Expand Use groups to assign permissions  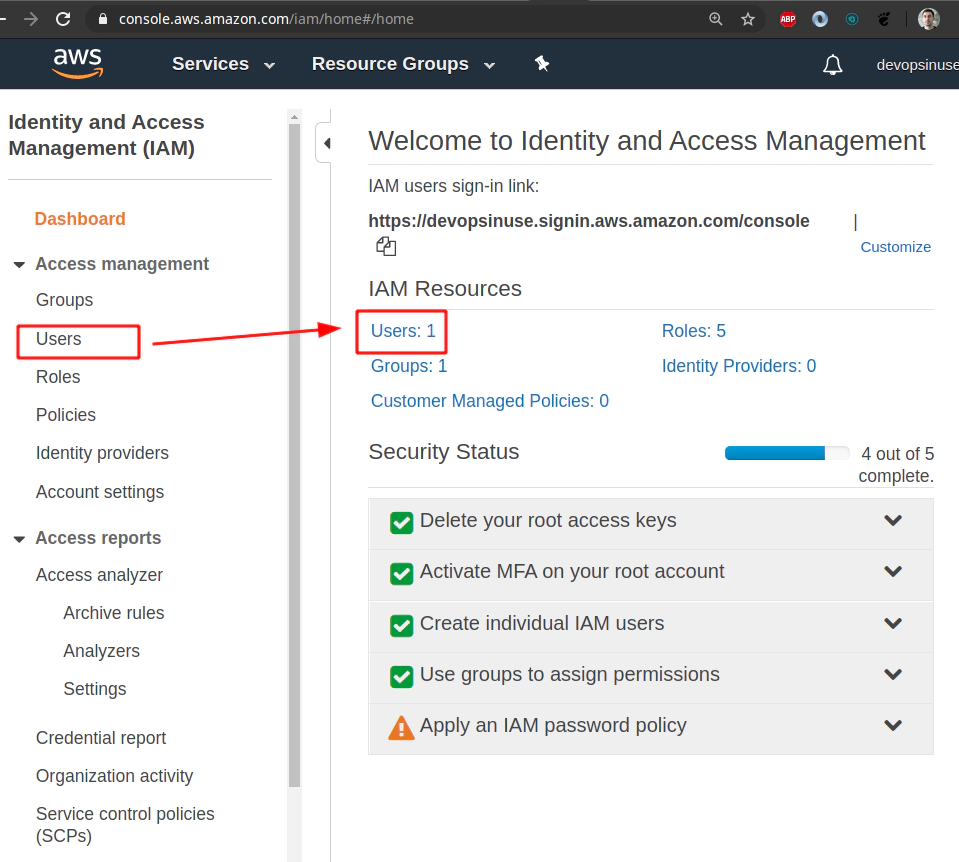coord(892,674)
